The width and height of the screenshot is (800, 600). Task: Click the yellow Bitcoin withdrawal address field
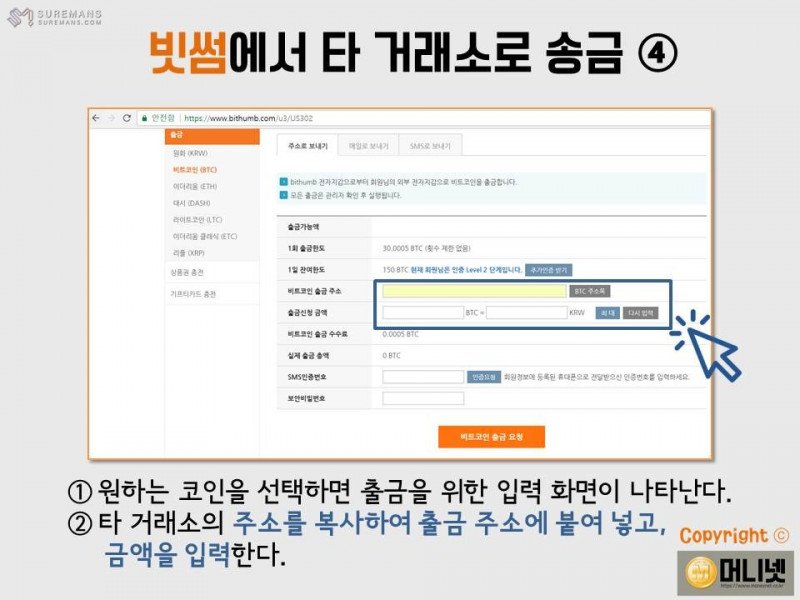pyautogui.click(x=474, y=291)
